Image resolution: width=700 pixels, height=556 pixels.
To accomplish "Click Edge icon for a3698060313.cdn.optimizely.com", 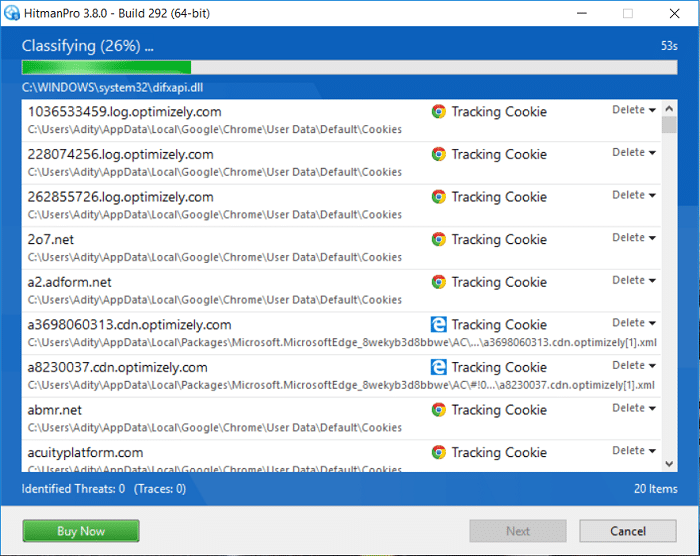I will (x=438, y=324).
